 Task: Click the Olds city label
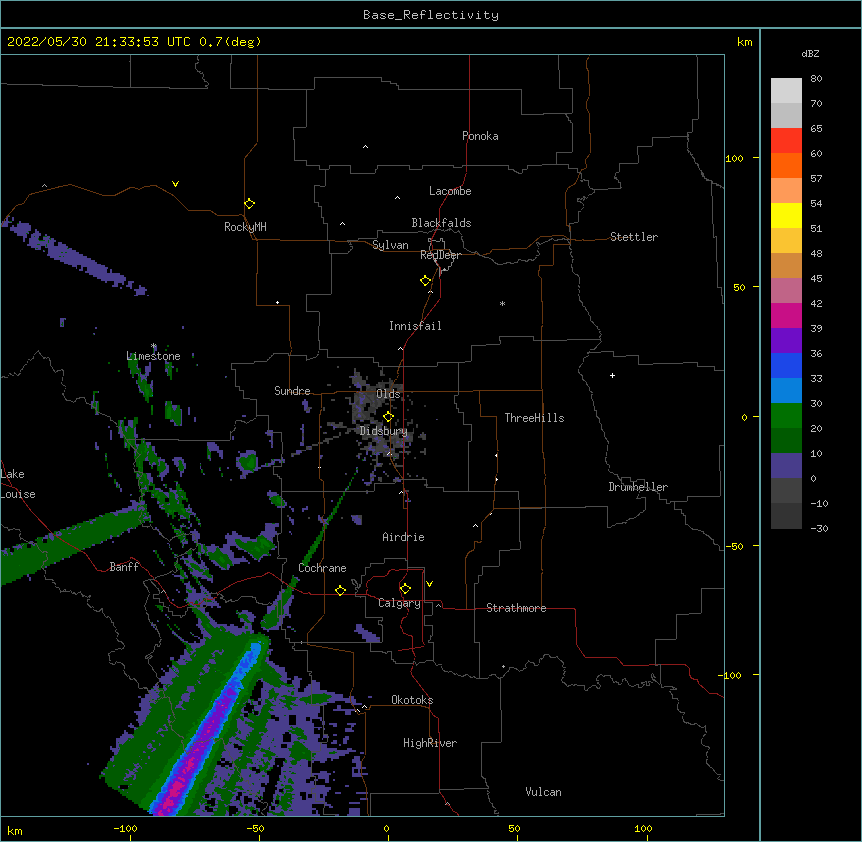point(388,394)
